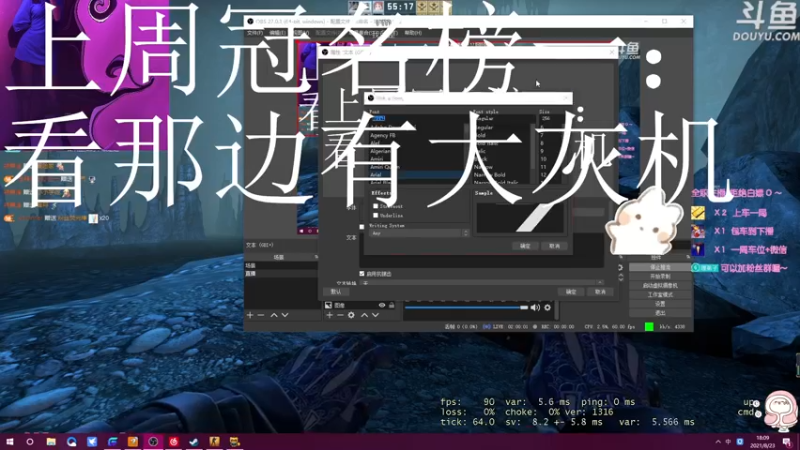Toggle Strikeout effect checkbox
Image resolution: width=800 pixels, height=450 pixels.
click(376, 206)
